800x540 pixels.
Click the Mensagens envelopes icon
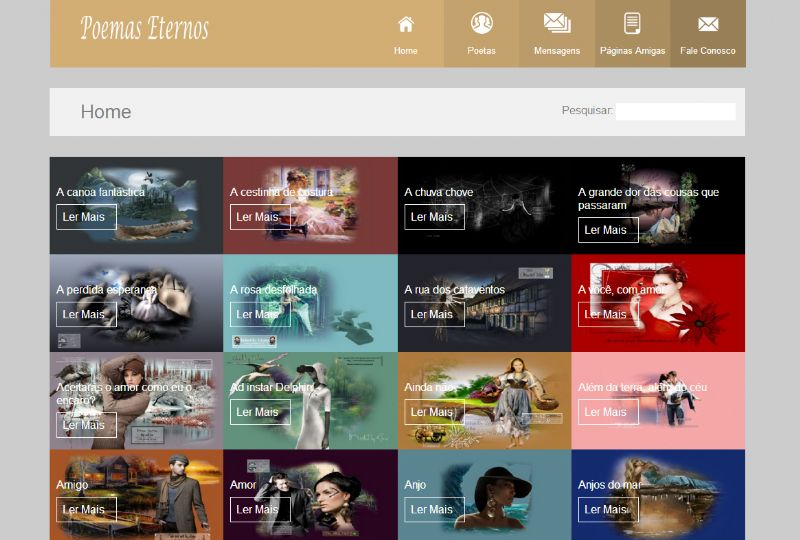557,23
